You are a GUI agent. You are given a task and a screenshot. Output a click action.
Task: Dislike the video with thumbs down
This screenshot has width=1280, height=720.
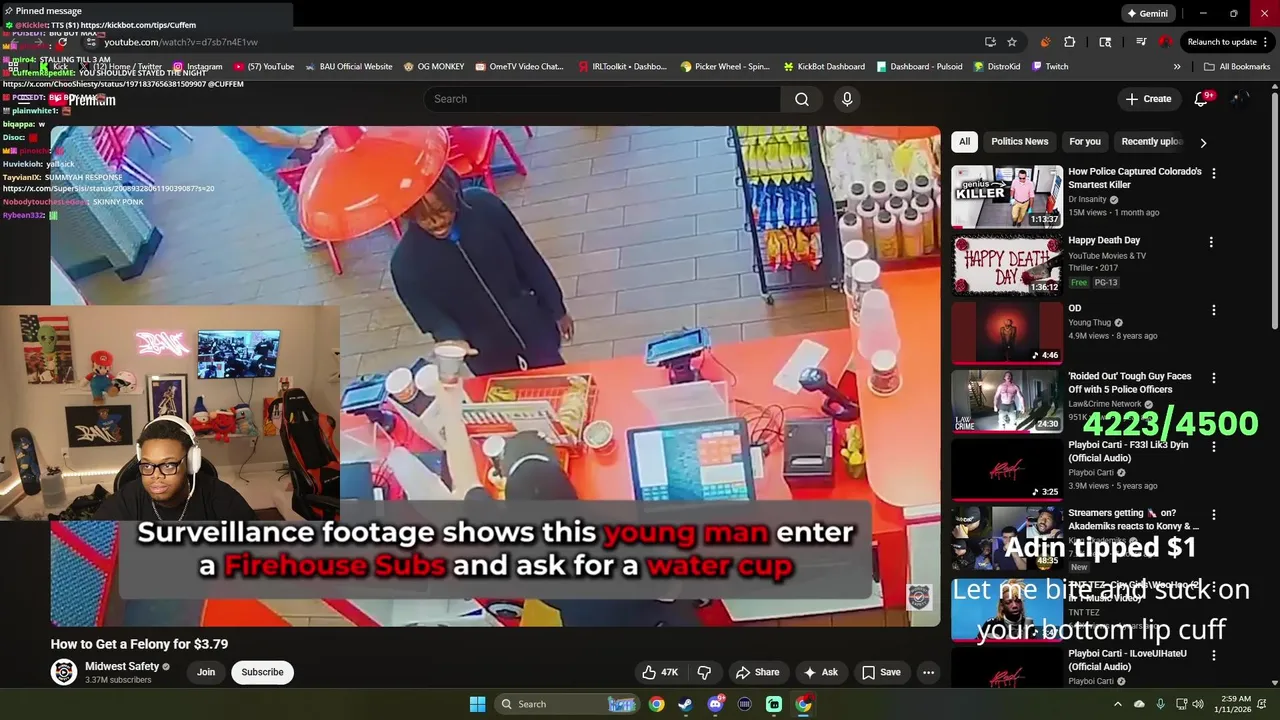[x=704, y=672]
